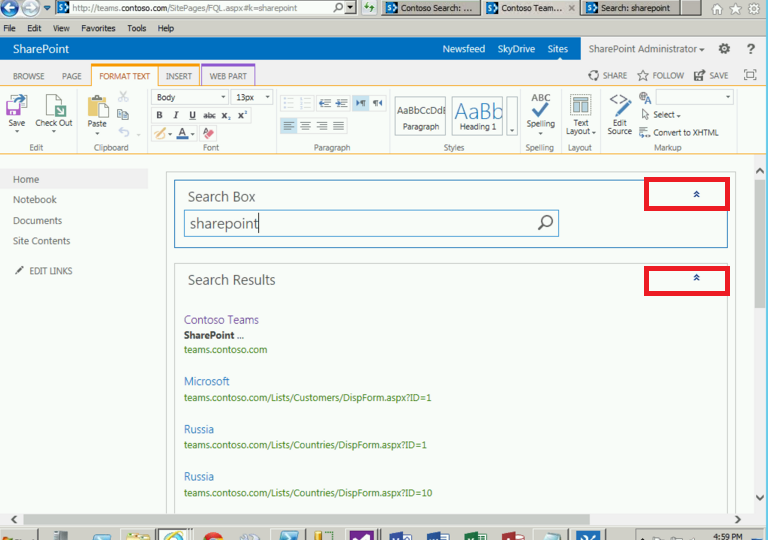This screenshot has width=768, height=540.
Task: Click EDIT LINKS in navigation
Action: (x=44, y=270)
